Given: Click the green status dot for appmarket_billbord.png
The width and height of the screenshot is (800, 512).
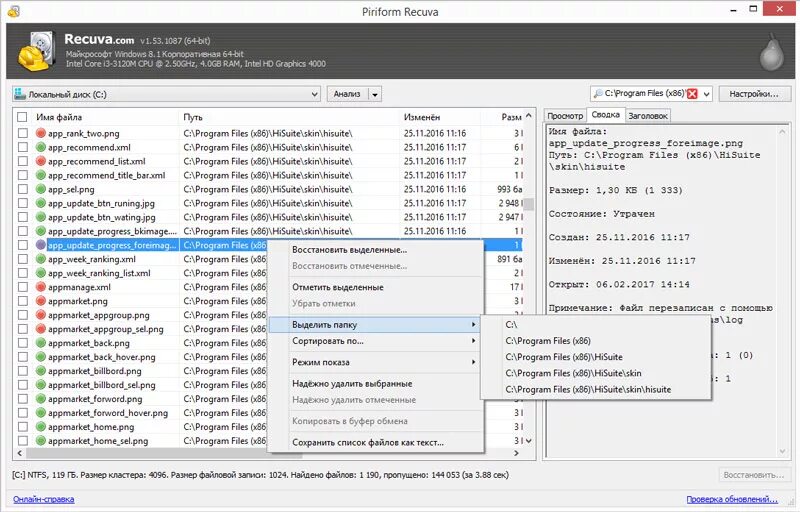Looking at the screenshot, I should tap(41, 371).
